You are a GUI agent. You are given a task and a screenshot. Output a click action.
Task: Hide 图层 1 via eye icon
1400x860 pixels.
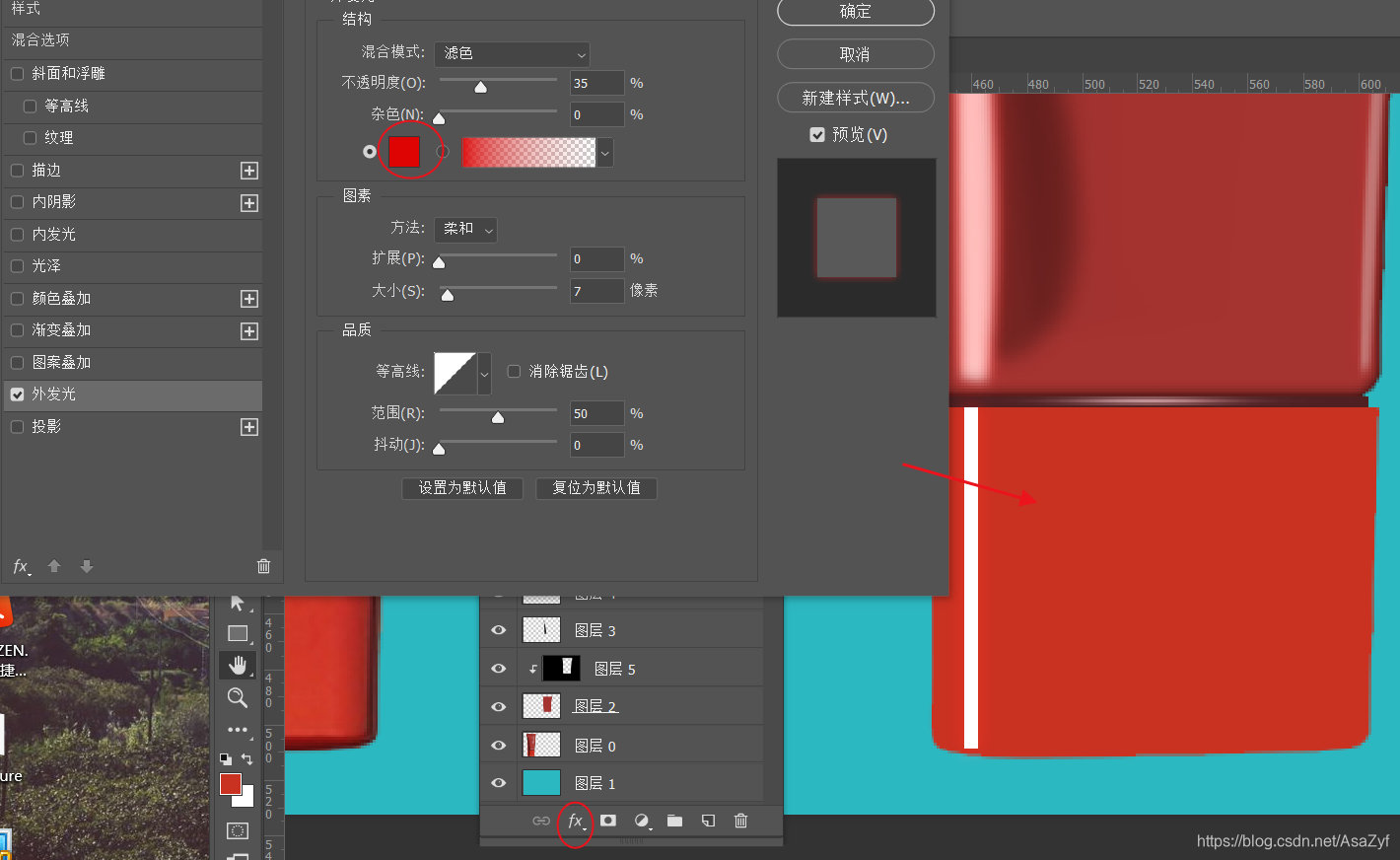[x=498, y=783]
